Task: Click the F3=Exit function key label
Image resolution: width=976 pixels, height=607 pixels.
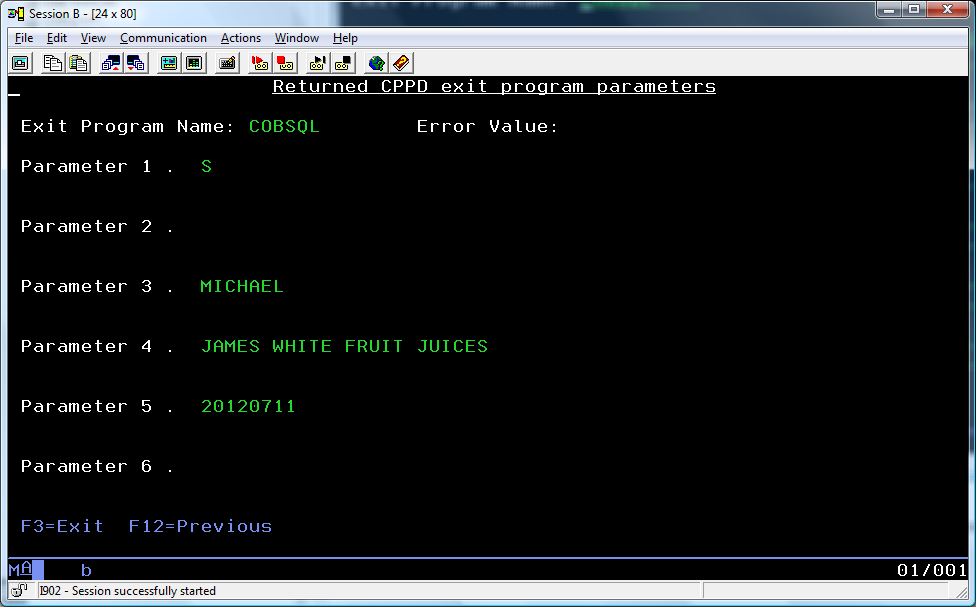Action: [x=62, y=526]
